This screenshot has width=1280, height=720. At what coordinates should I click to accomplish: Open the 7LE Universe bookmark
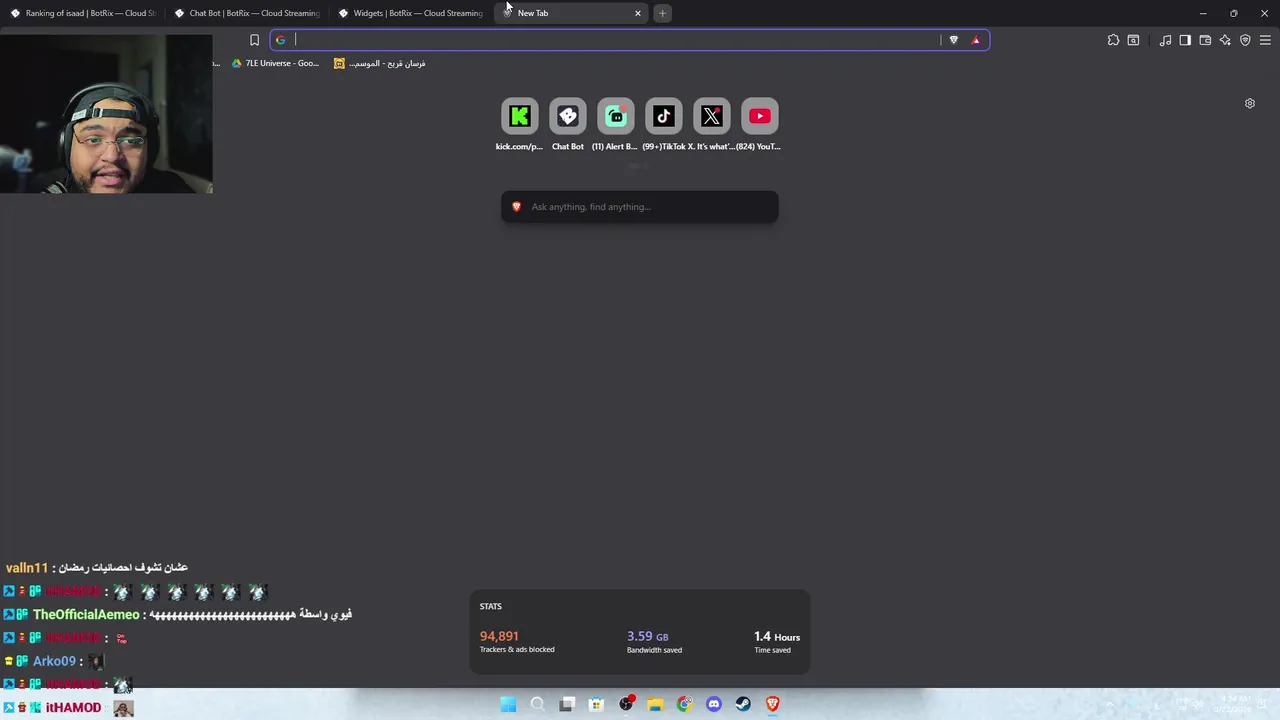pos(275,63)
